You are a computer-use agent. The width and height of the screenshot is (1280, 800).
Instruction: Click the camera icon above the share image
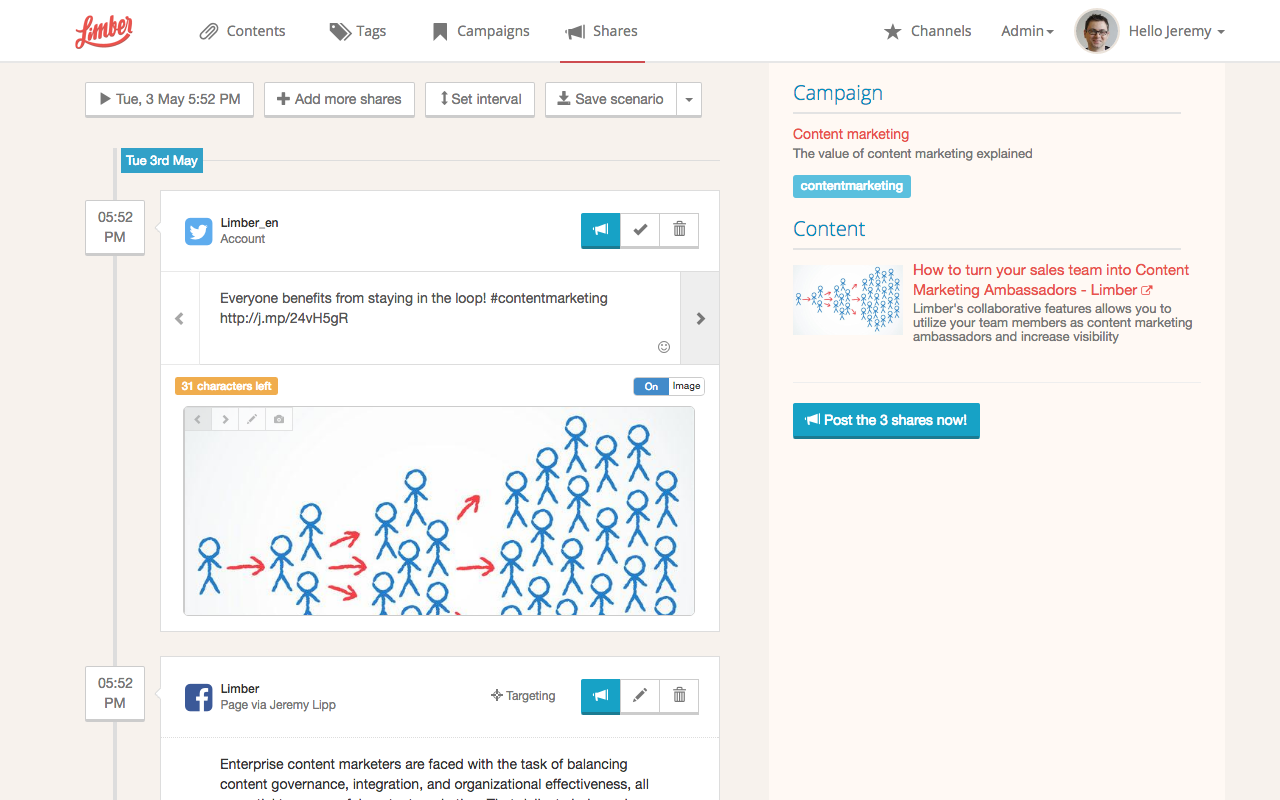click(x=279, y=420)
